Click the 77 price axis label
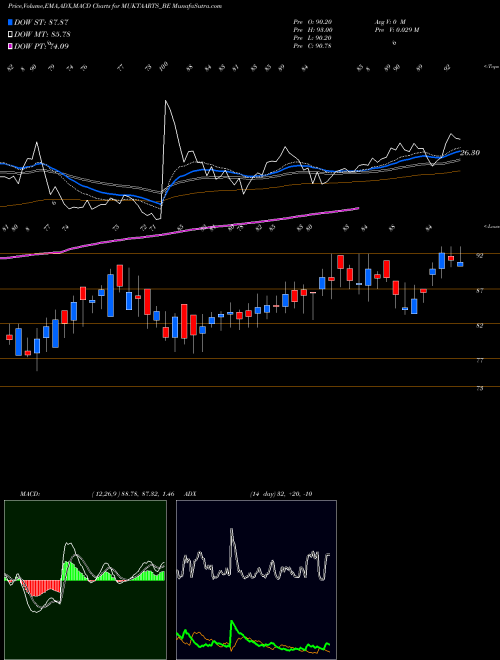The height and width of the screenshot is (660, 500). tap(479, 360)
